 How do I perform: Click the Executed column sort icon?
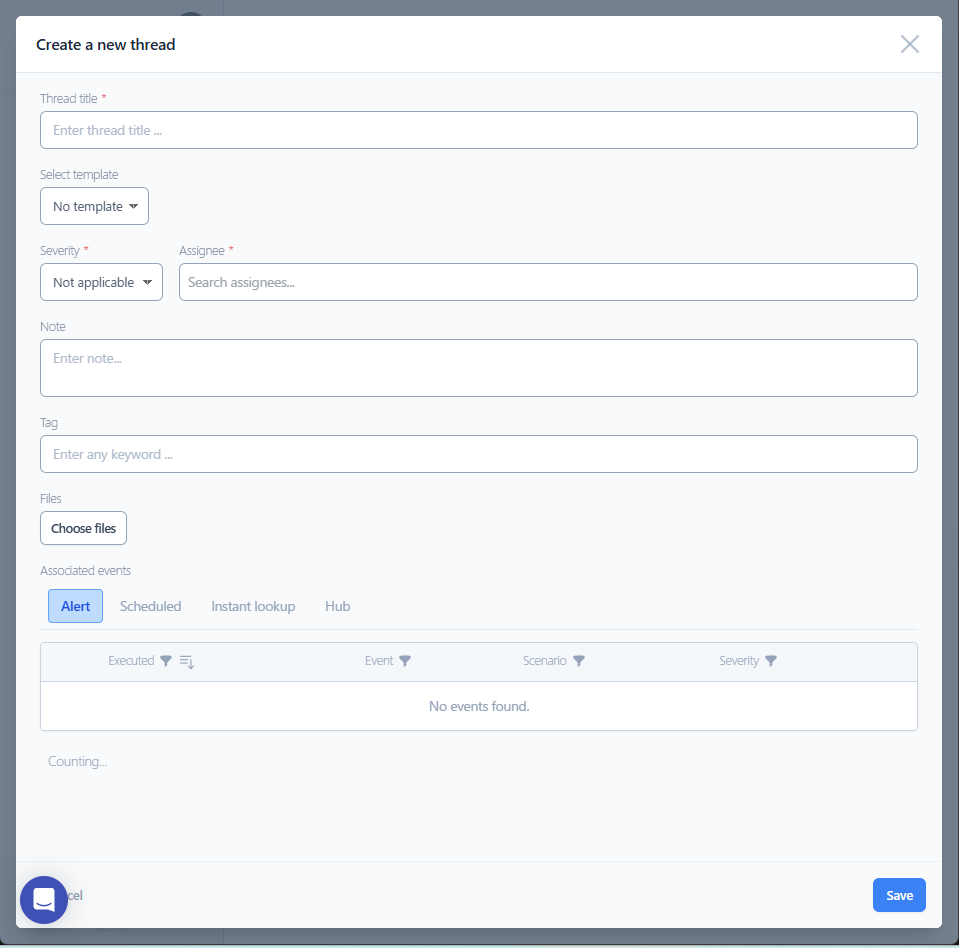point(187,661)
